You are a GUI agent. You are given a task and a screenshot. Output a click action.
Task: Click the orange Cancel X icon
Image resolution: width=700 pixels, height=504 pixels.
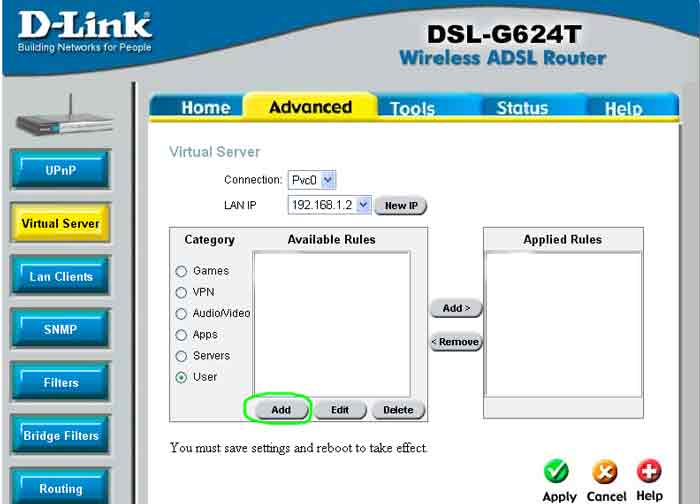coord(605,472)
